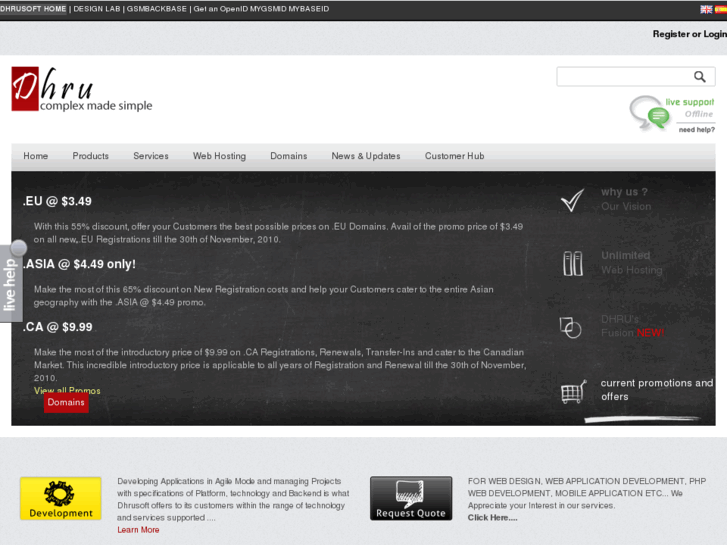Switch language with the UK flag
The image size is (727, 545).
[x=706, y=9]
